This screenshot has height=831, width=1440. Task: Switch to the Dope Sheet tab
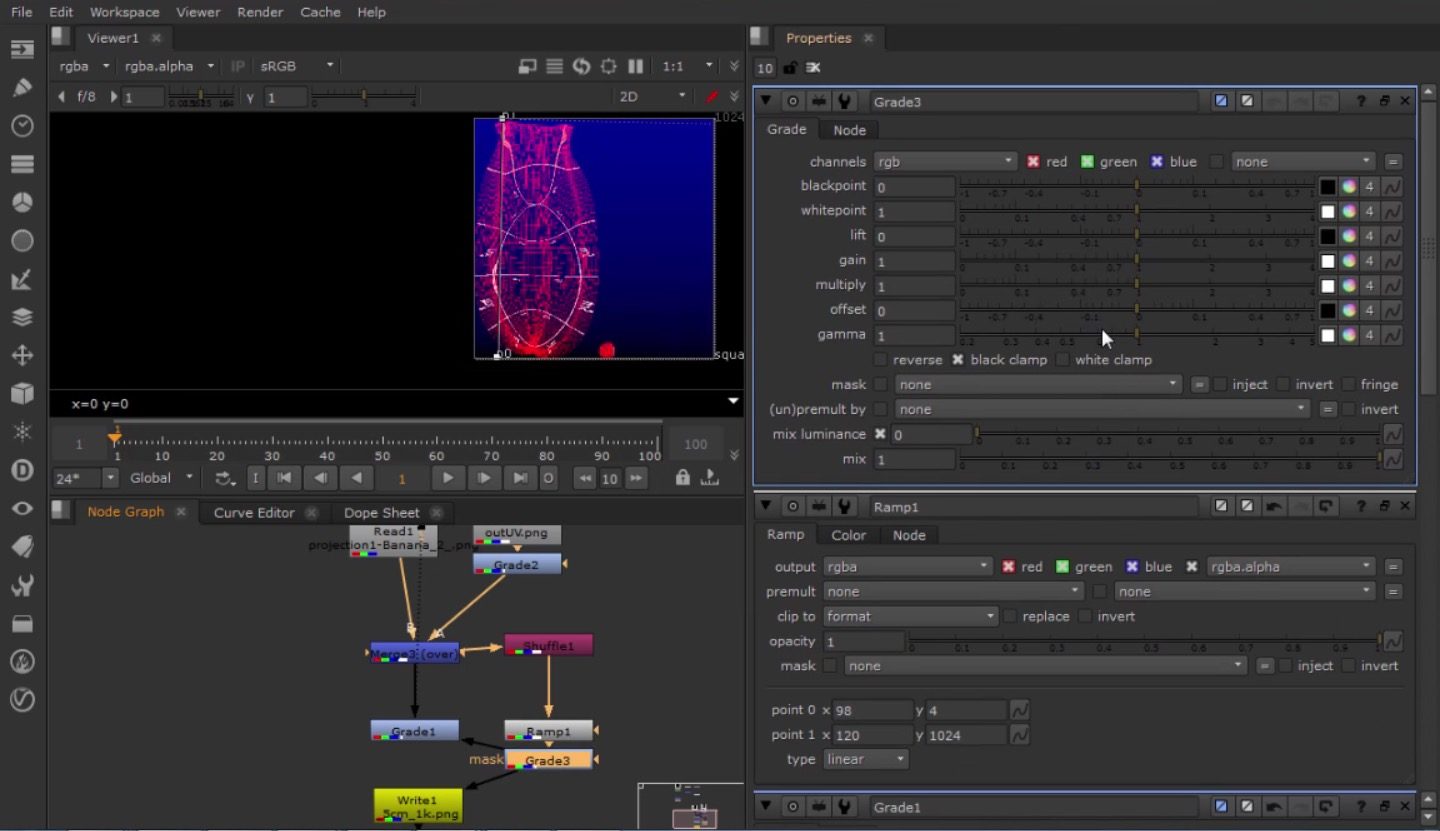[x=381, y=513]
